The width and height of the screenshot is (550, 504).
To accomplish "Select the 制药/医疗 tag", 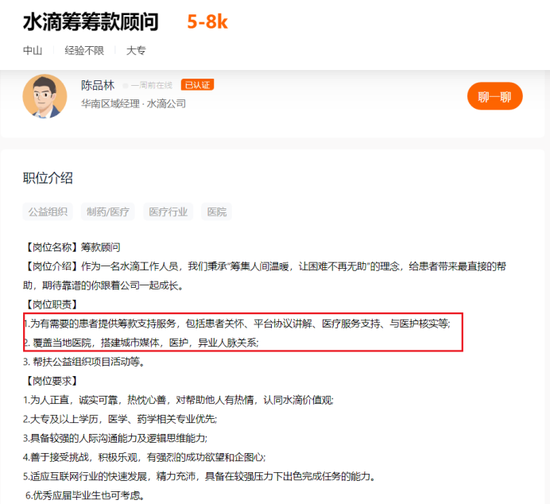I will (x=108, y=211).
